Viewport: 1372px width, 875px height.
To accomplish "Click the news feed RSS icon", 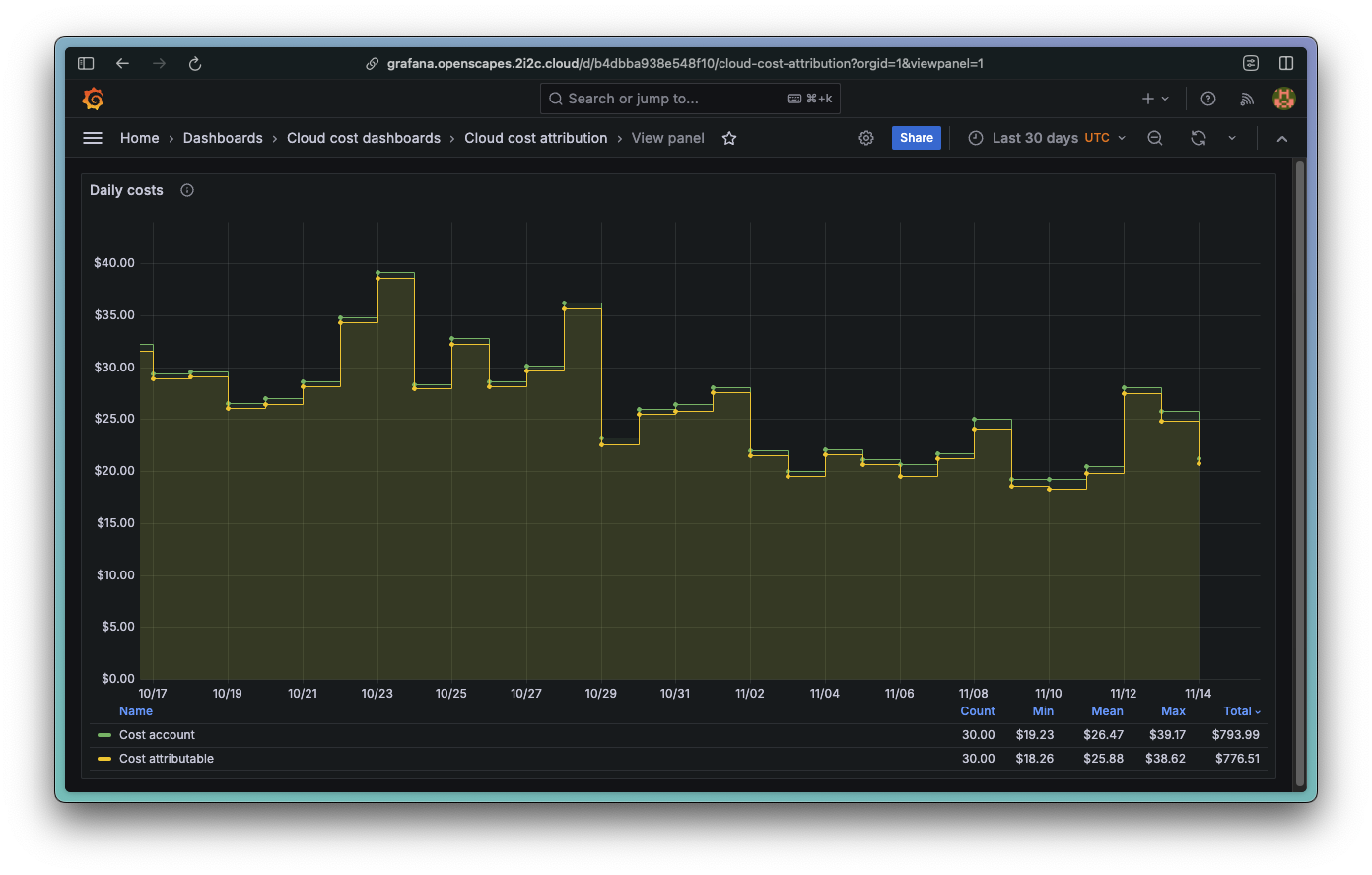I will (1246, 99).
